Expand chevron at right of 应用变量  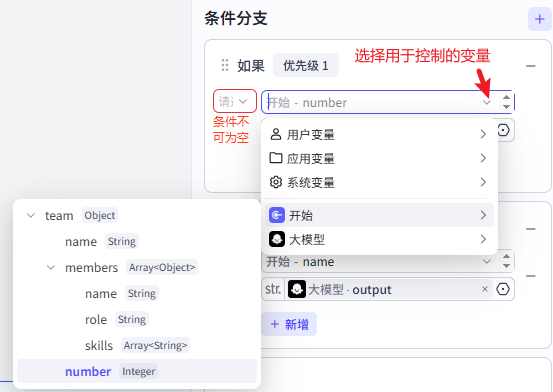click(x=483, y=158)
